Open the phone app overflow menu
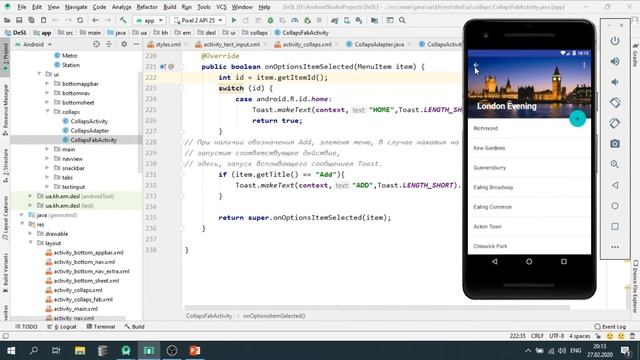640x360 pixels. (584, 65)
